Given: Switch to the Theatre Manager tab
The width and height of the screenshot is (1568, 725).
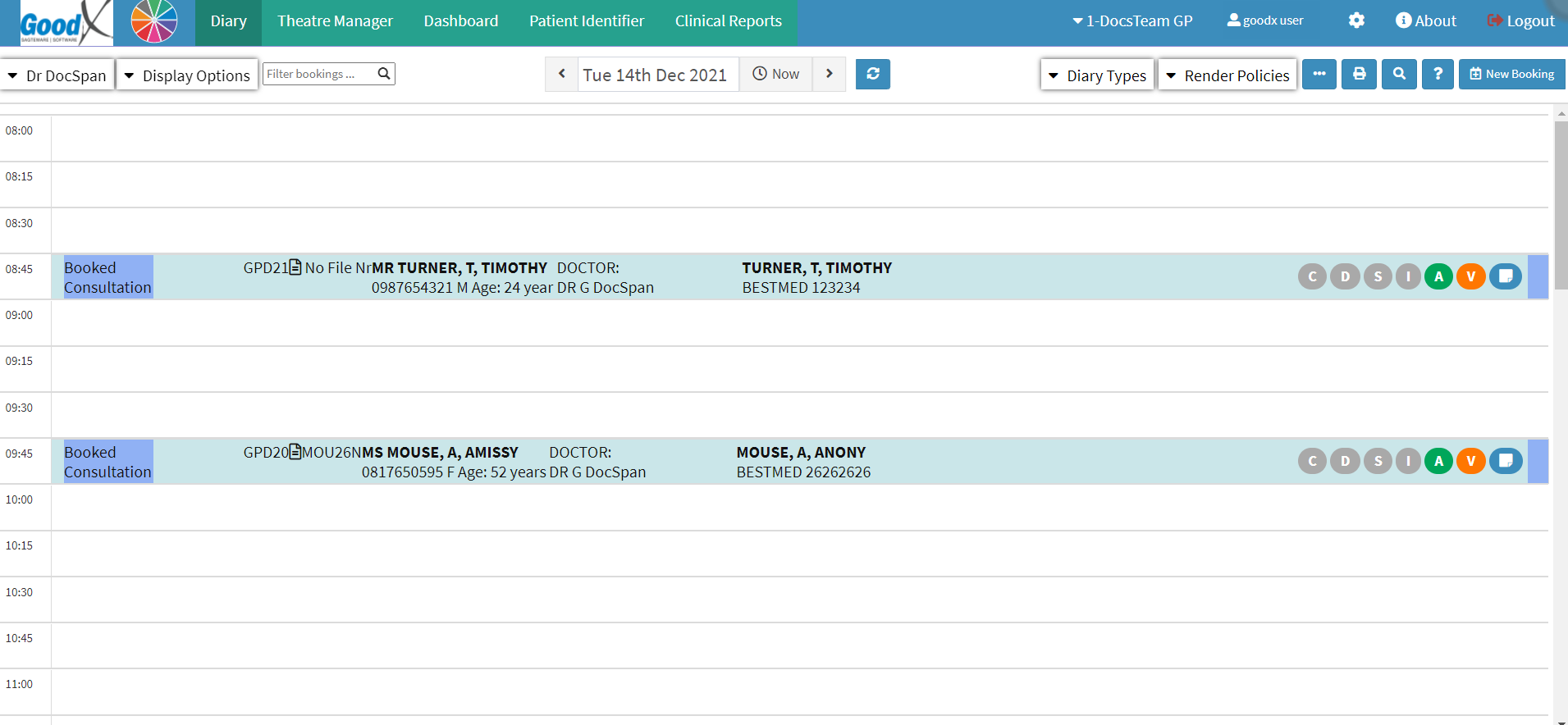Looking at the screenshot, I should pos(335,21).
